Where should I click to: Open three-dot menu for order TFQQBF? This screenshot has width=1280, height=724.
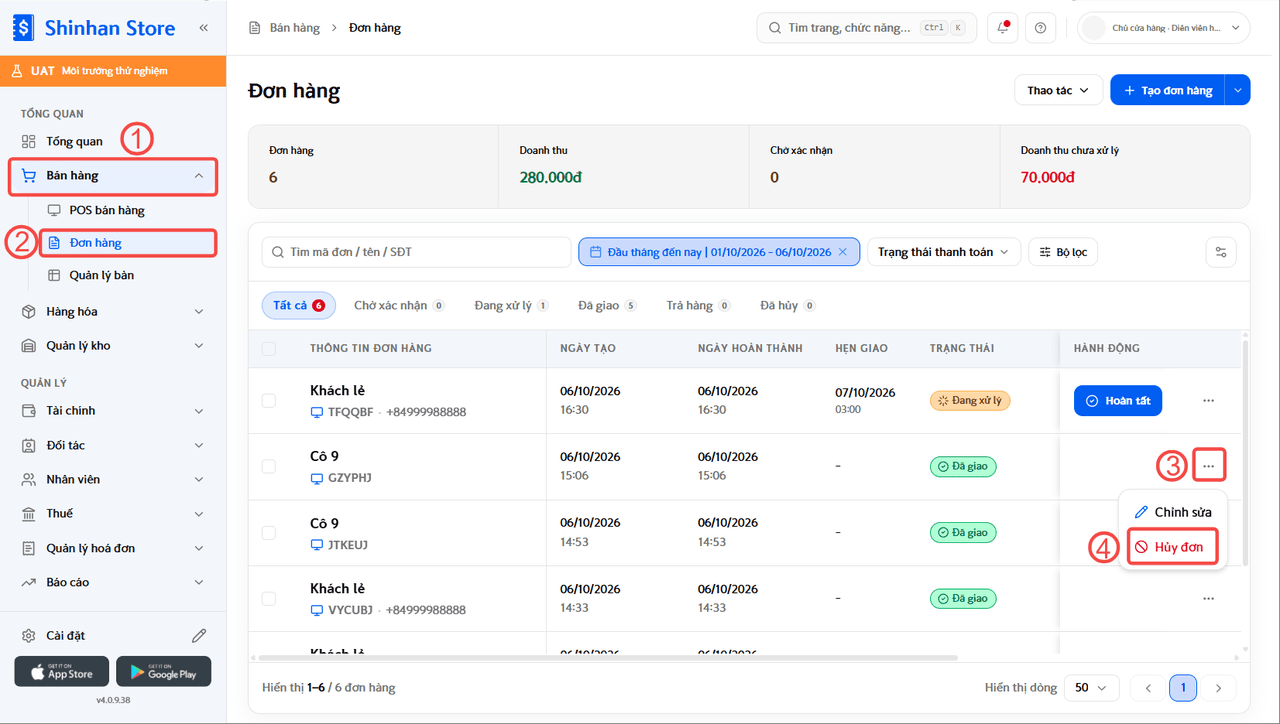click(1208, 401)
